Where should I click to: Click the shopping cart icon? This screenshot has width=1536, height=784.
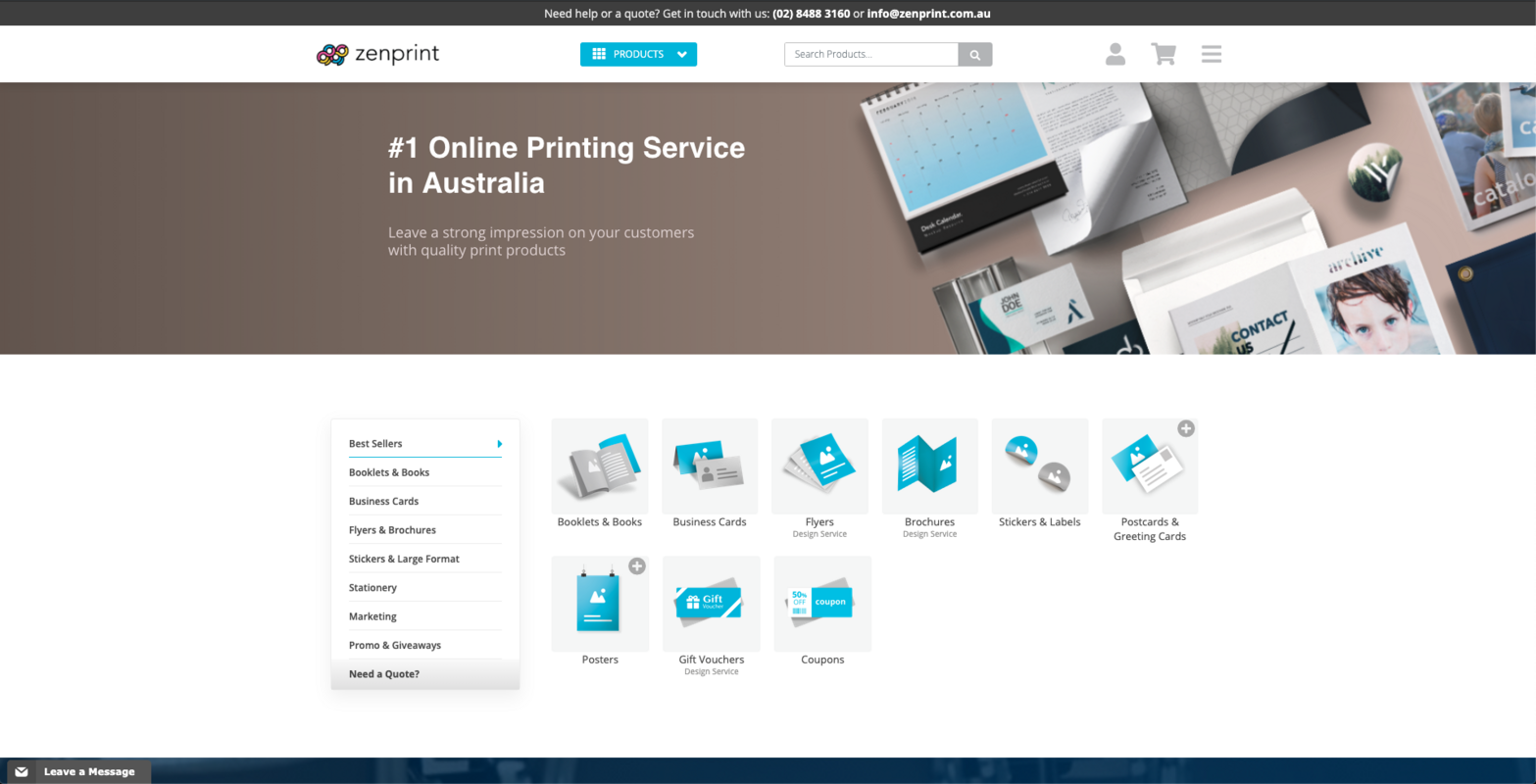click(1163, 54)
